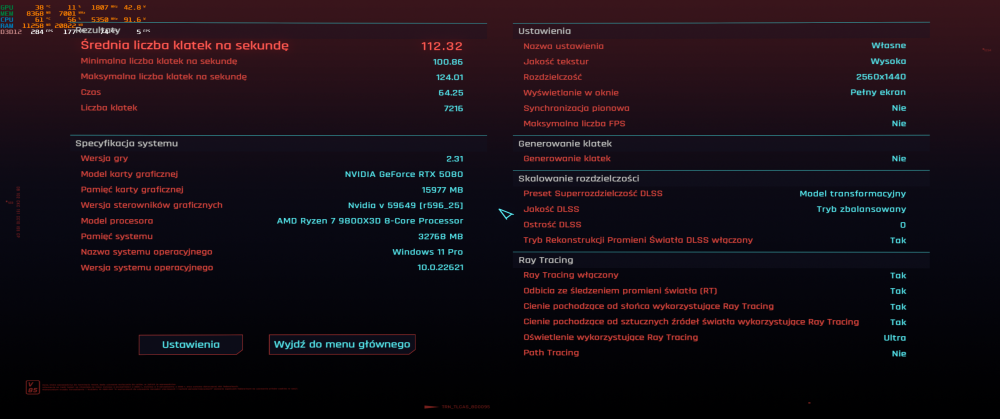Click driver version Nvidia v 59649 text

[x=405, y=205]
